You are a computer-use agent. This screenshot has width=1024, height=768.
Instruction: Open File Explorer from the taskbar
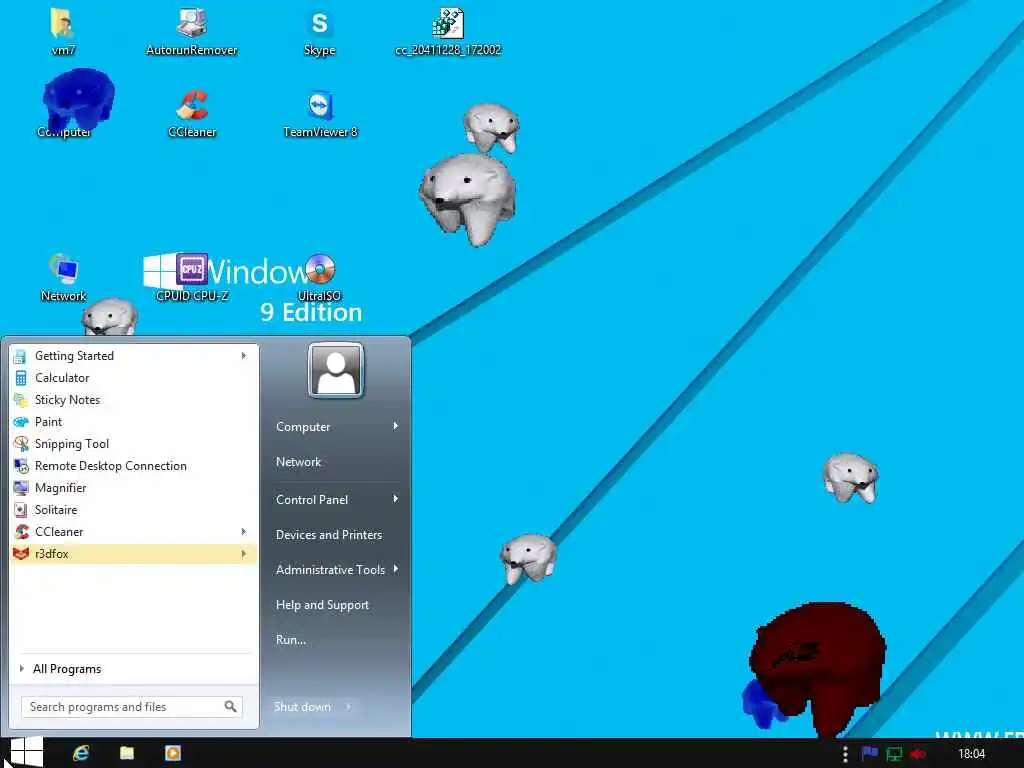click(x=127, y=753)
